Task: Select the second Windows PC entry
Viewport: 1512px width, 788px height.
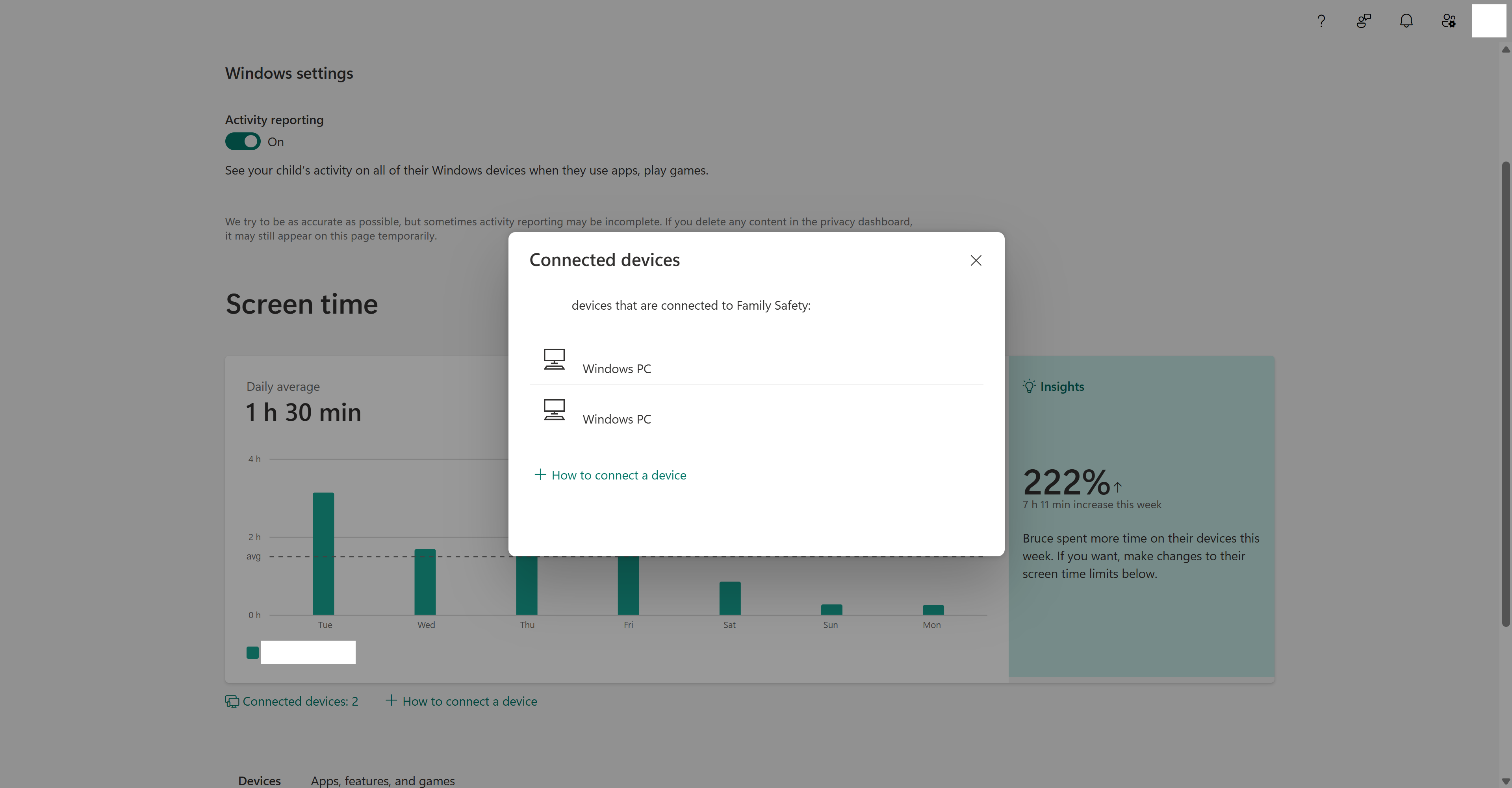Action: pos(616,419)
